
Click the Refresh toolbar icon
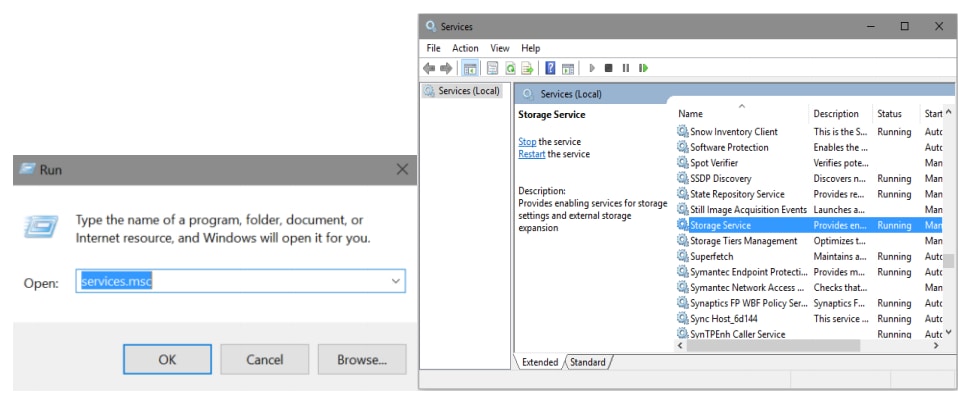tap(510, 68)
